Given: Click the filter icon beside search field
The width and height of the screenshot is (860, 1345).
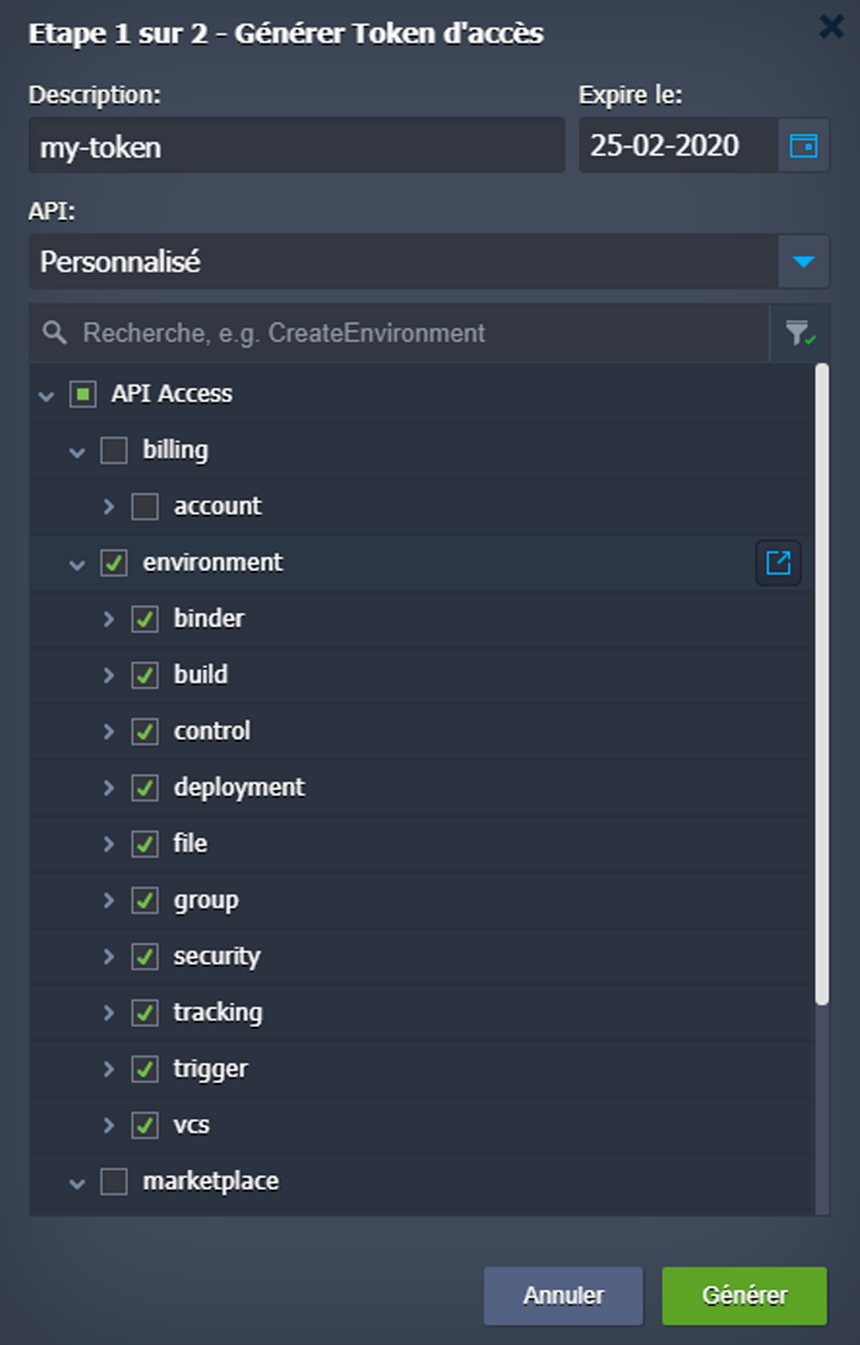Looking at the screenshot, I should 800,334.
